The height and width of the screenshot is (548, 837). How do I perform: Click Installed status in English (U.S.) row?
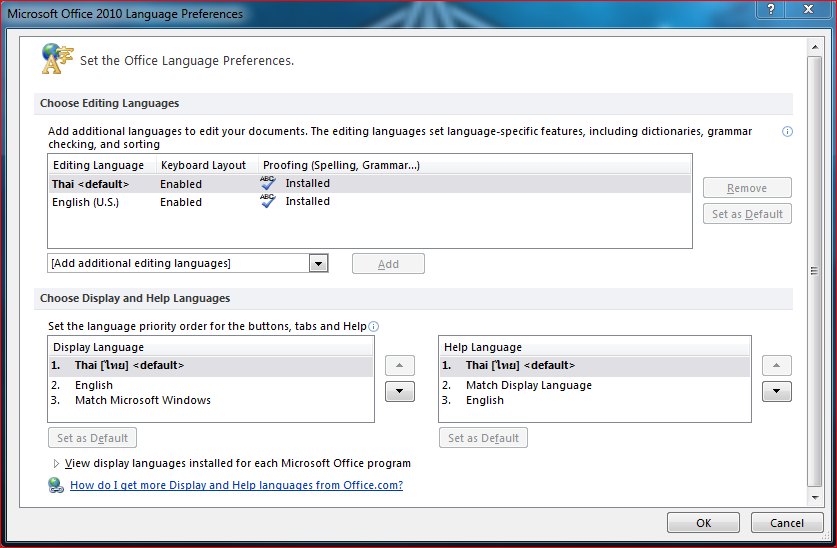tap(307, 201)
